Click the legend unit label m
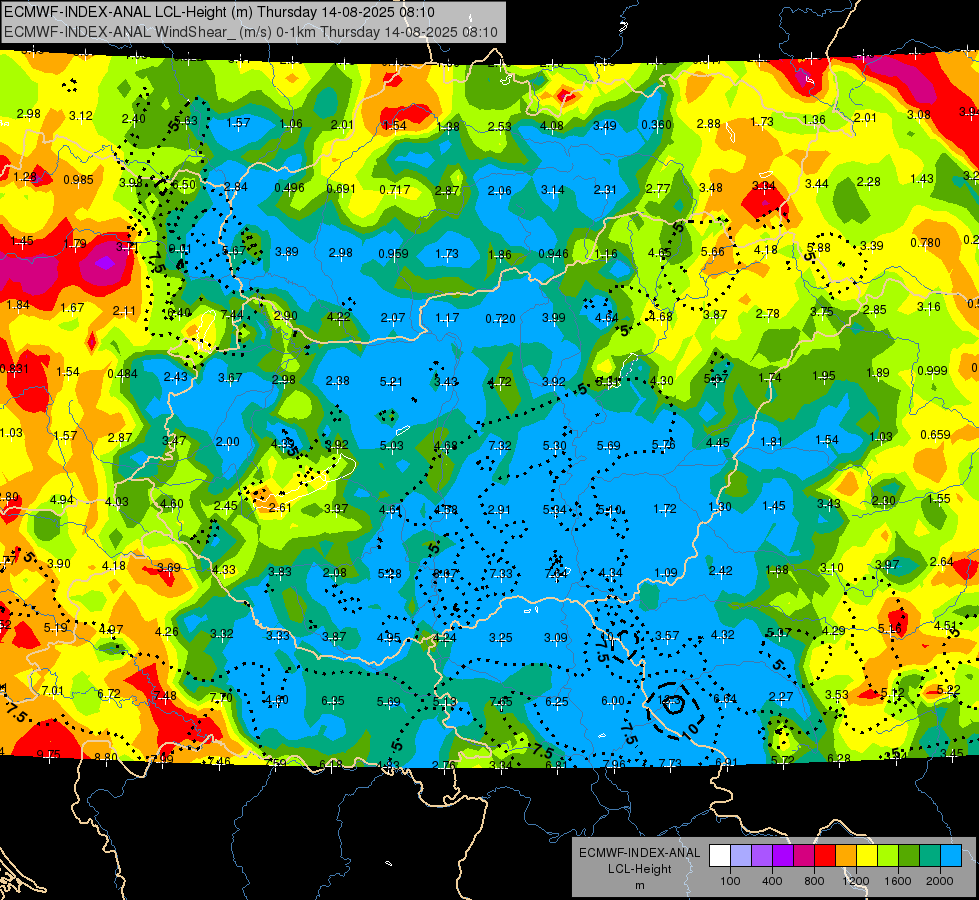This screenshot has height=900, width=979. coord(640,885)
